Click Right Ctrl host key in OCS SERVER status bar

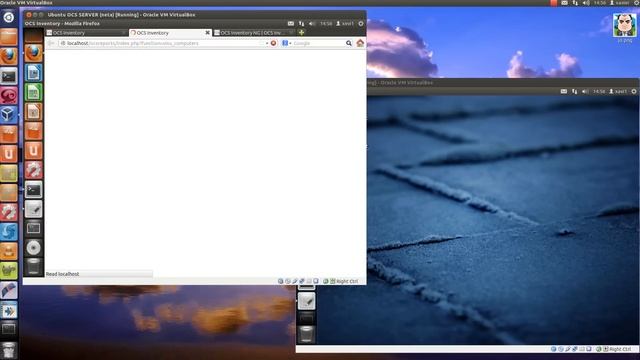point(347,281)
